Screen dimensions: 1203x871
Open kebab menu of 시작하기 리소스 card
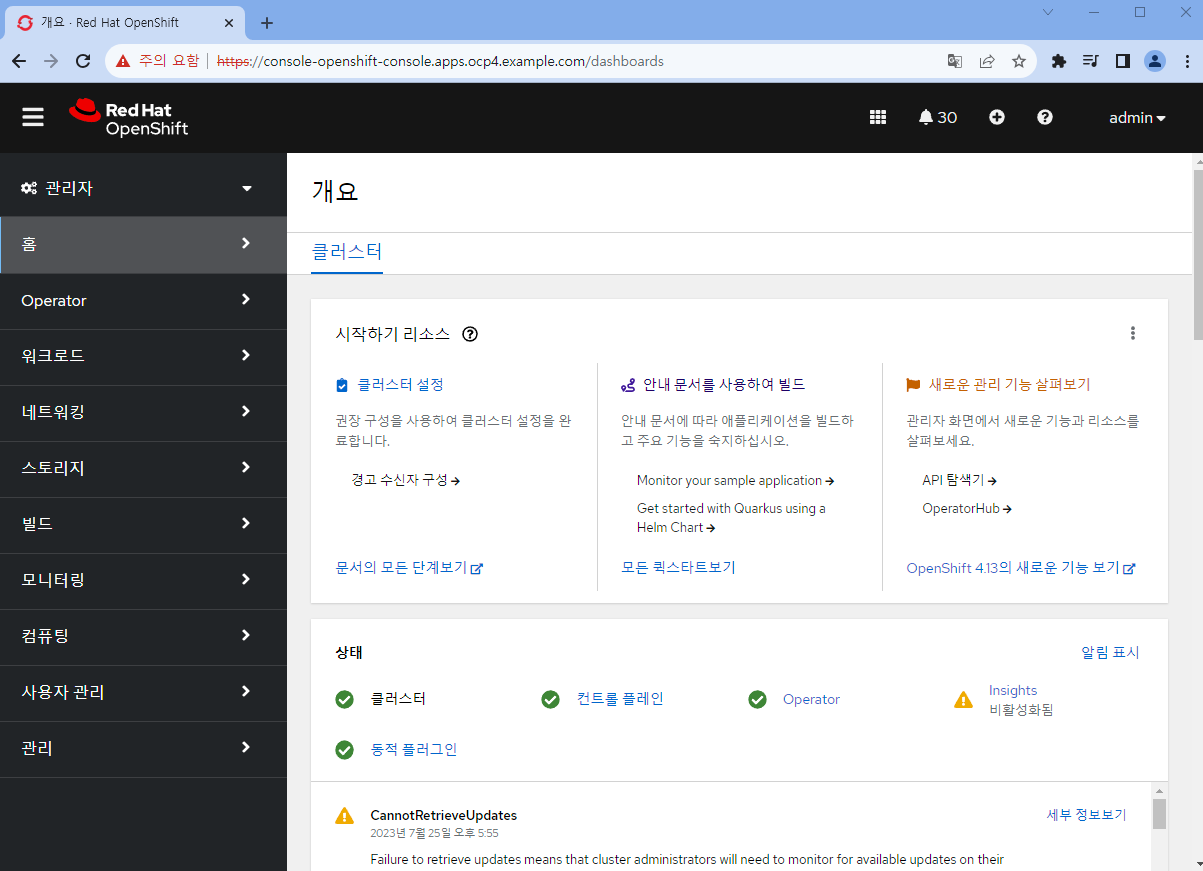[1133, 333]
